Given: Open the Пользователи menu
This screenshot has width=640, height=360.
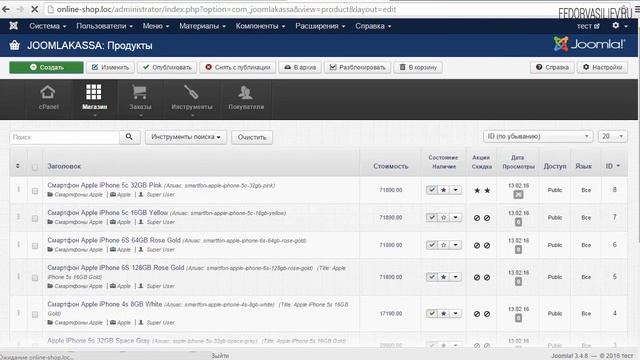Looking at the screenshot, I should (x=104, y=26).
